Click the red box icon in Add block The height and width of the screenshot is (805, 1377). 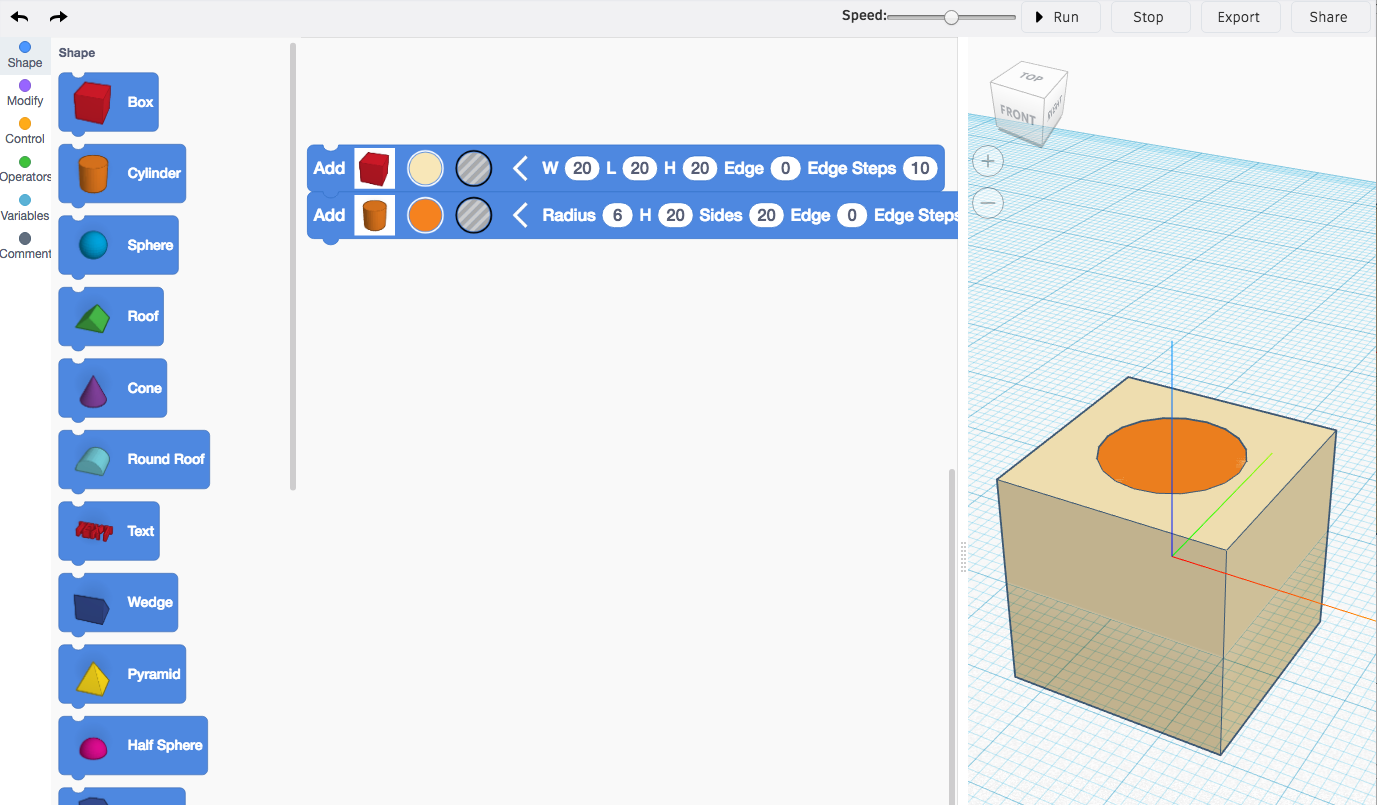(x=374, y=168)
